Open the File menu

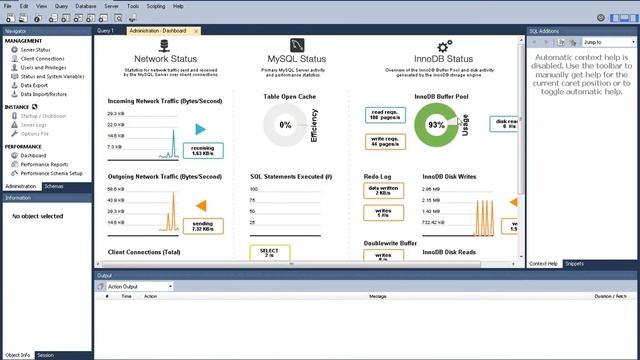tap(7, 6)
